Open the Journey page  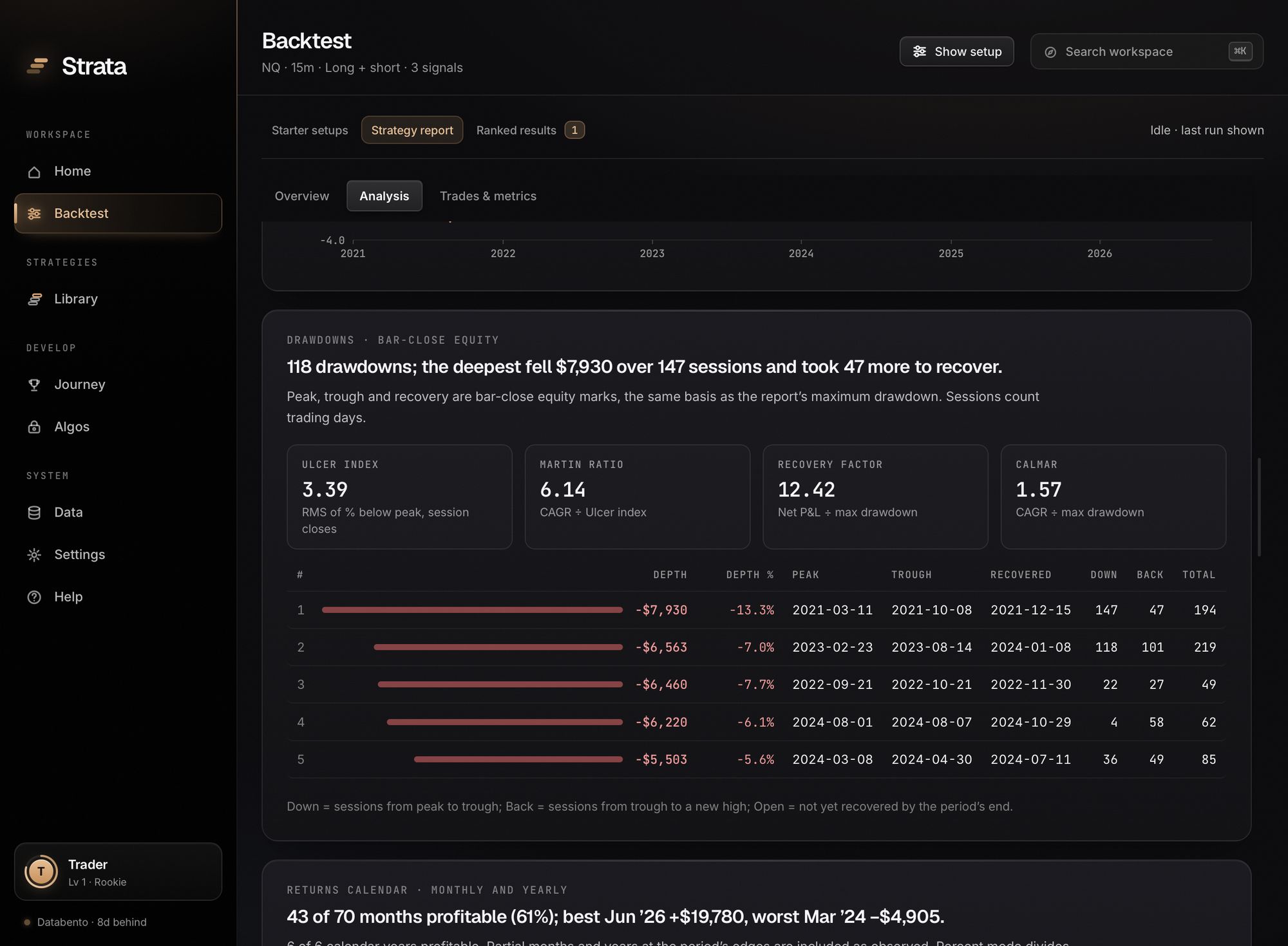coord(118,384)
